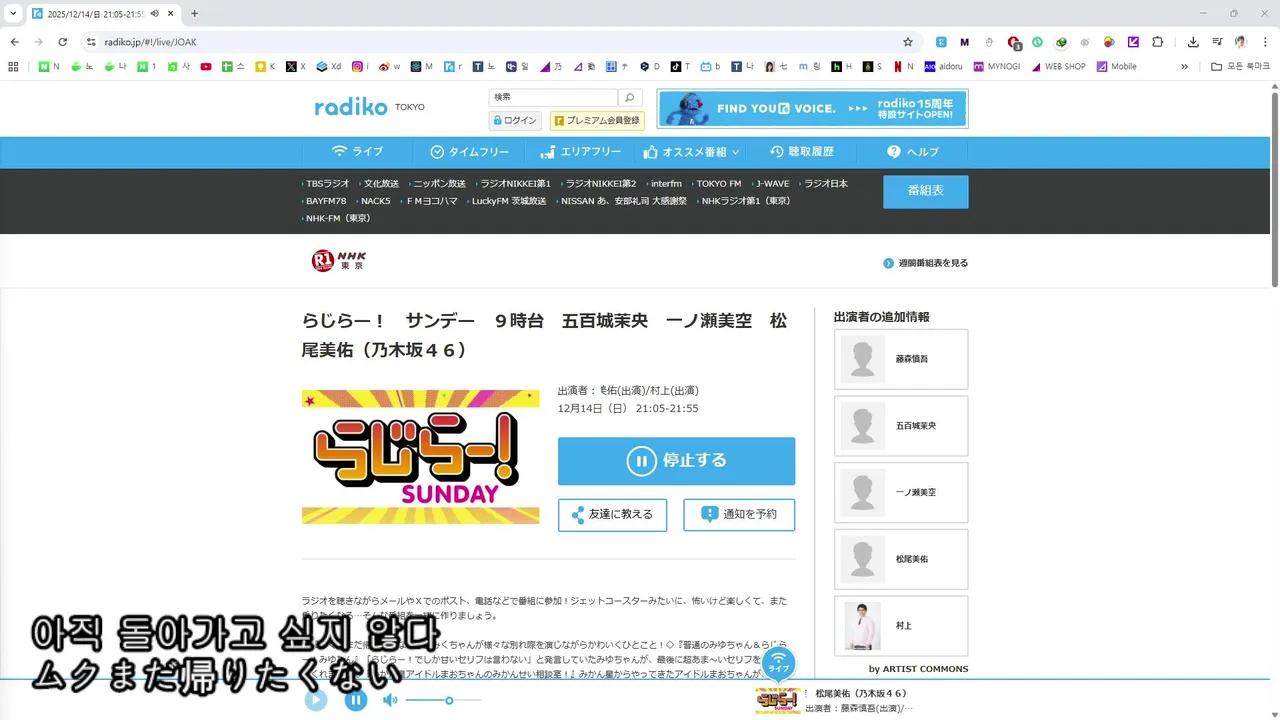Select the ライブ navigation tab
The width and height of the screenshot is (1280, 720).
click(x=357, y=152)
